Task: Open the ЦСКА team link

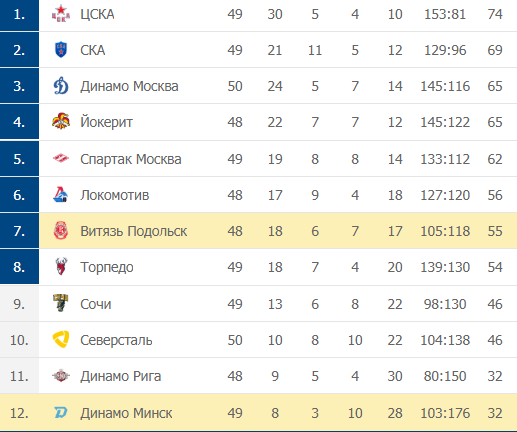Action: click(x=97, y=14)
